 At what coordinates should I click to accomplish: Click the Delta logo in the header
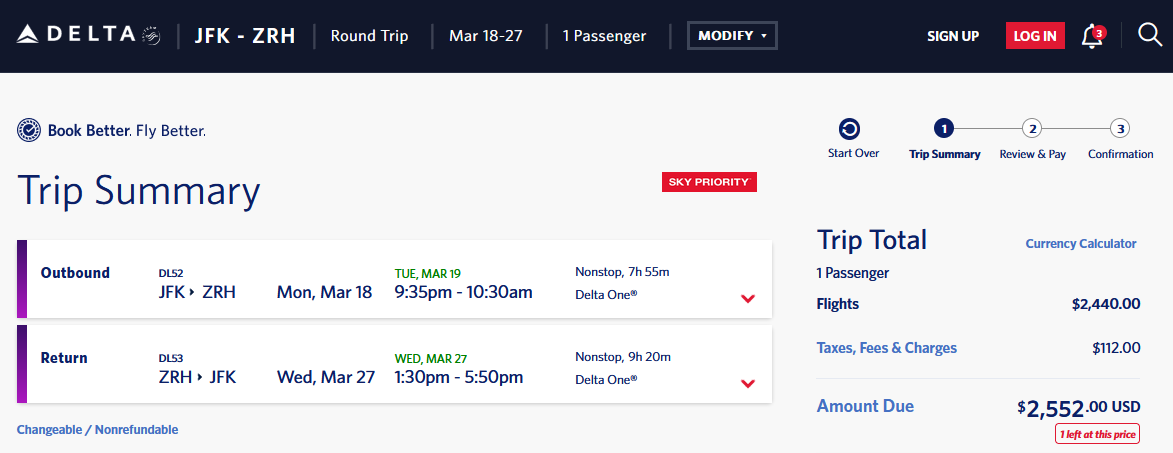(x=89, y=34)
